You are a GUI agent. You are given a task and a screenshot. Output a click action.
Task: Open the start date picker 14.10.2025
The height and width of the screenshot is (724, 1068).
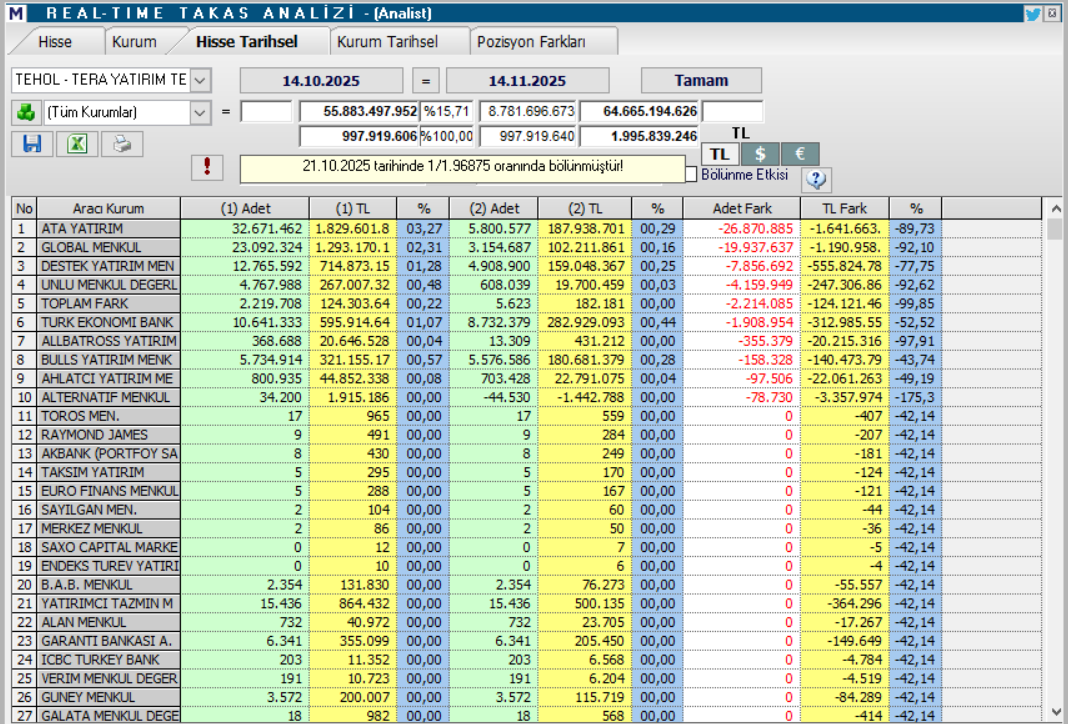click(x=321, y=81)
